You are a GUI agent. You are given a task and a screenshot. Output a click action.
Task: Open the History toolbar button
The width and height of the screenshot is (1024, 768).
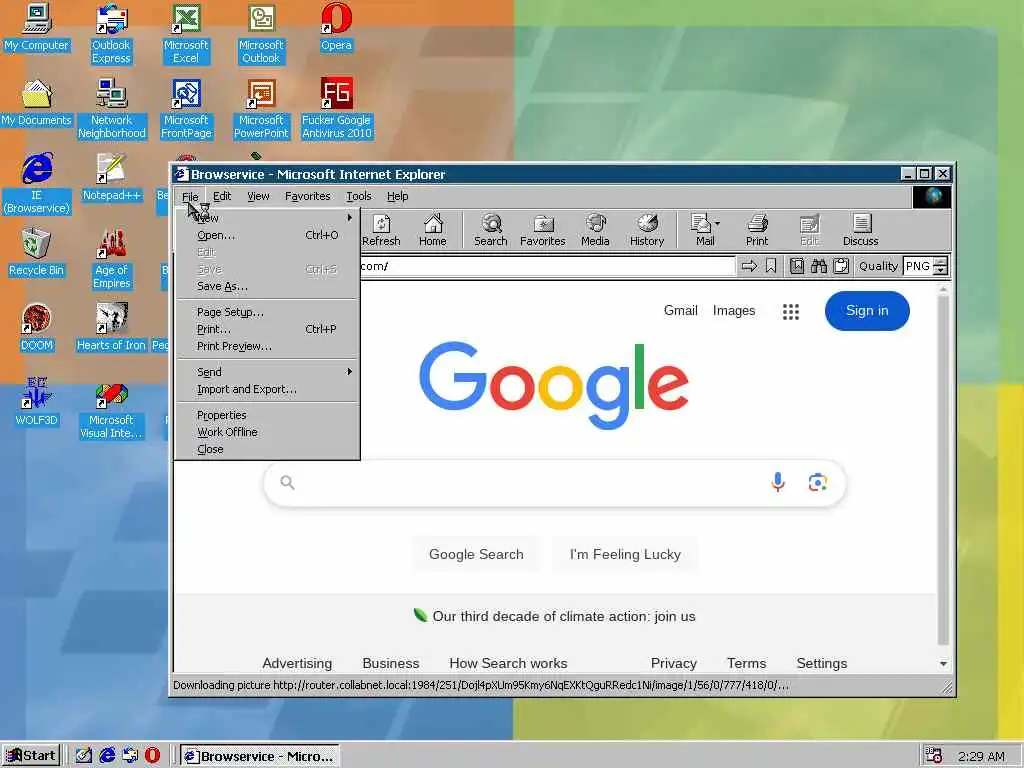647,230
